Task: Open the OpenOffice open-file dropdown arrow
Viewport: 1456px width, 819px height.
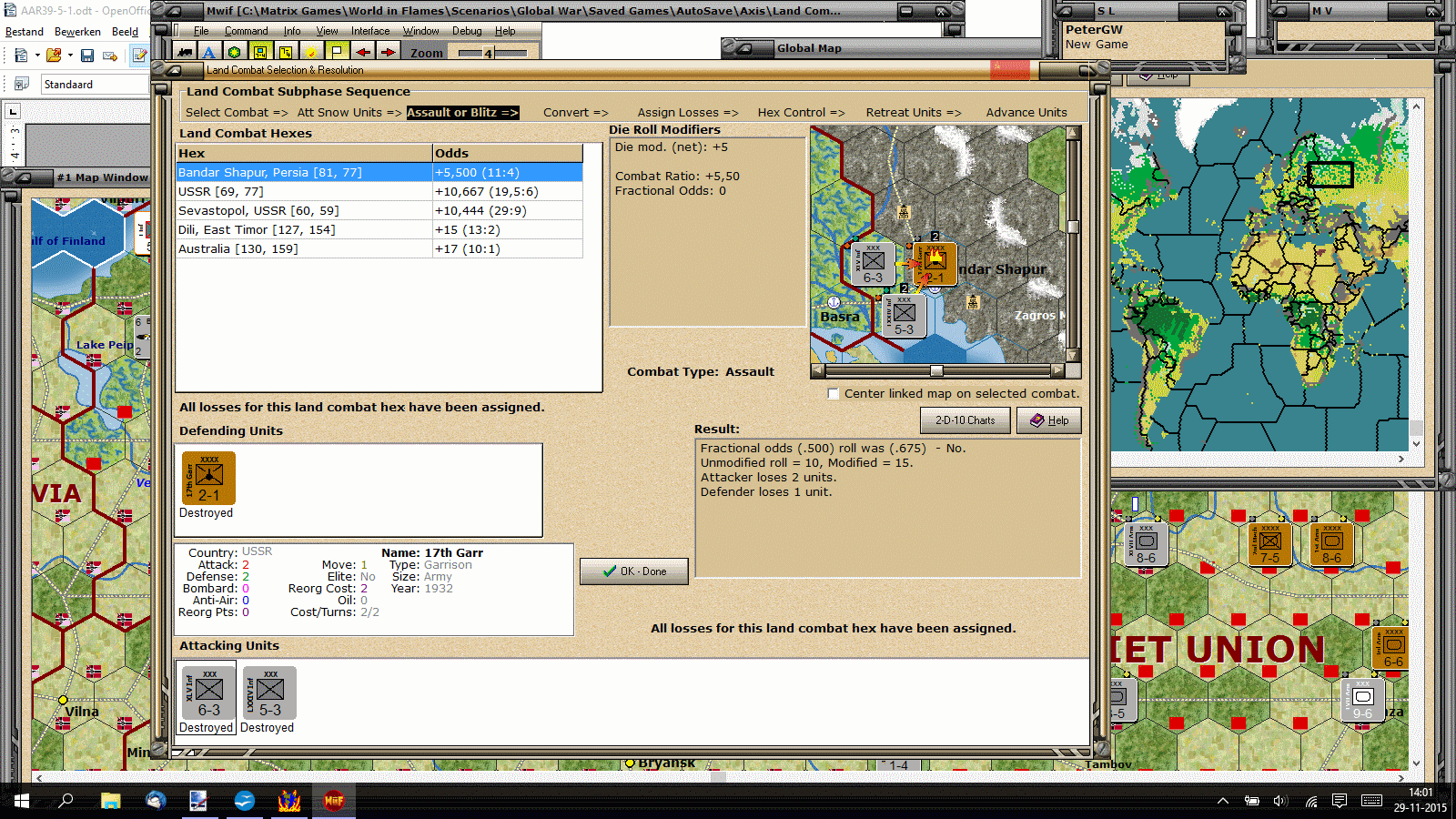Action: tap(70, 56)
